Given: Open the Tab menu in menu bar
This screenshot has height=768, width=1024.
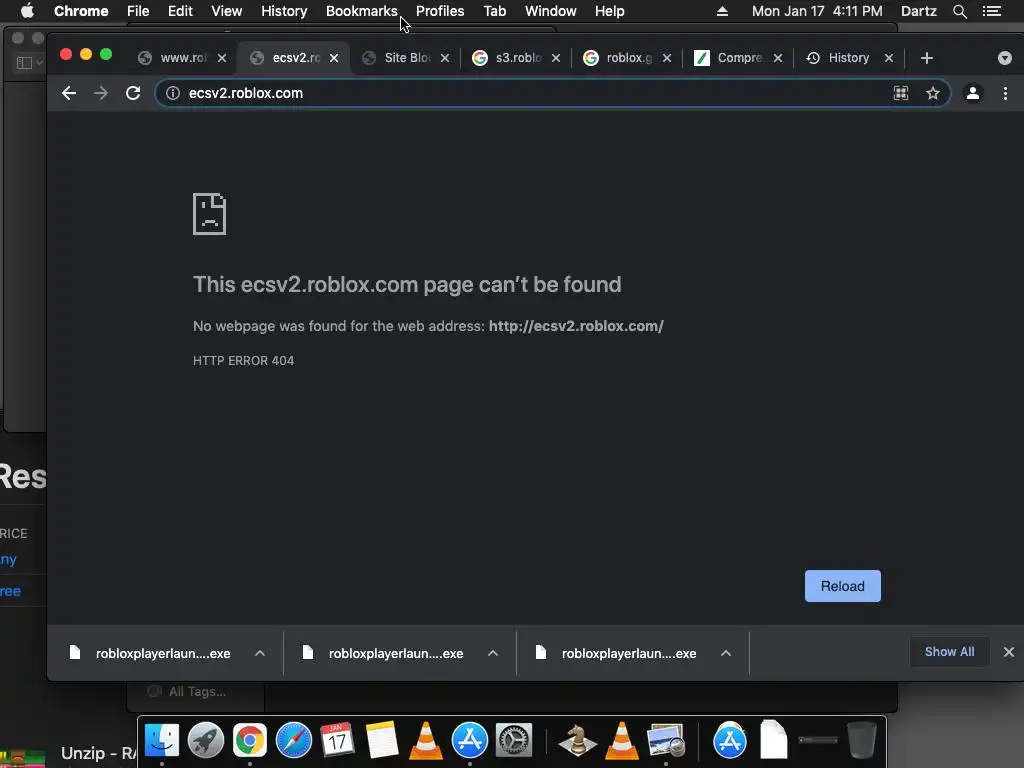Looking at the screenshot, I should tap(494, 11).
